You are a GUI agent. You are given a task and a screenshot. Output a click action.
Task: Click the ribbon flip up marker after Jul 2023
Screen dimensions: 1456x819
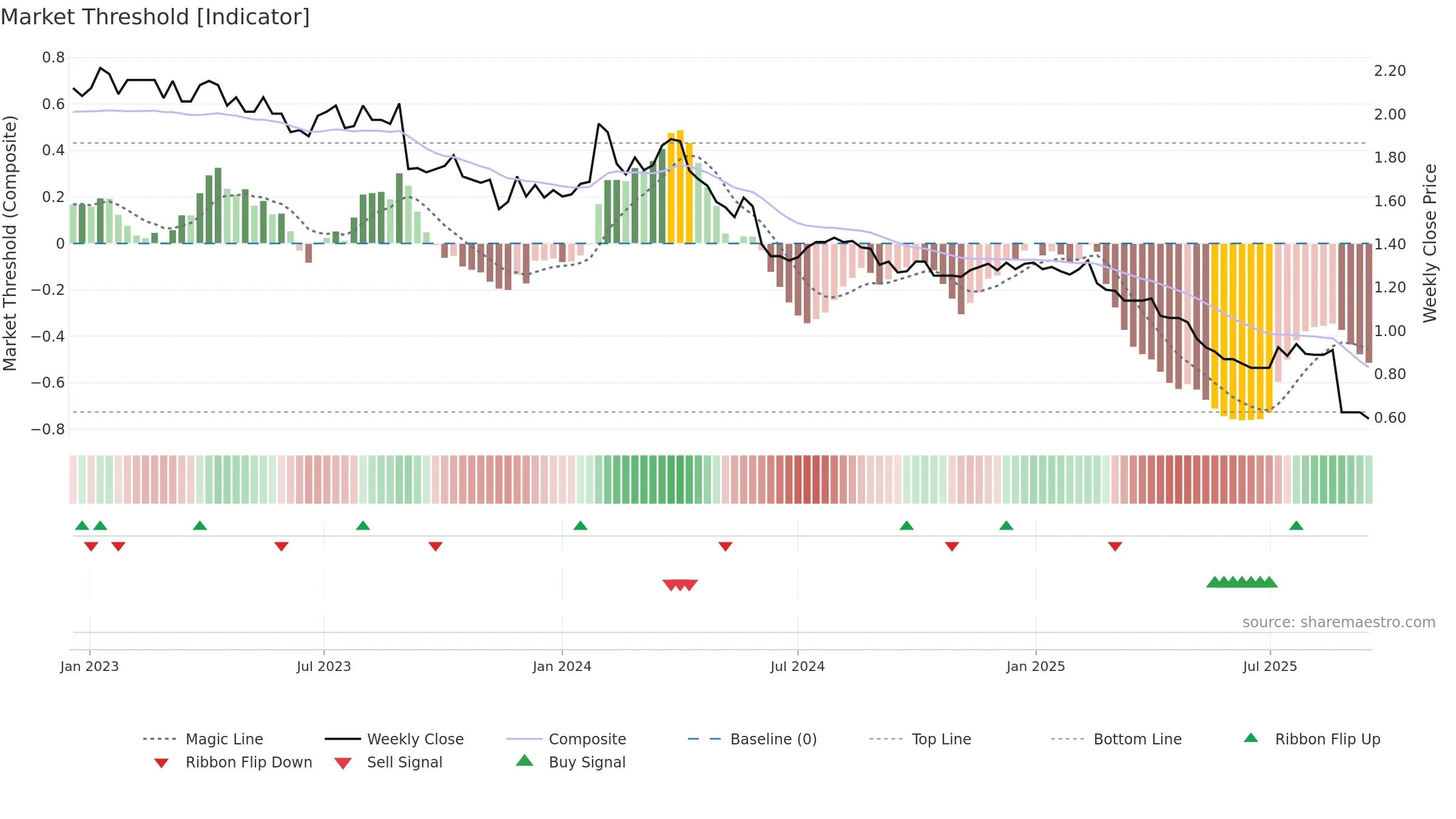tap(363, 525)
